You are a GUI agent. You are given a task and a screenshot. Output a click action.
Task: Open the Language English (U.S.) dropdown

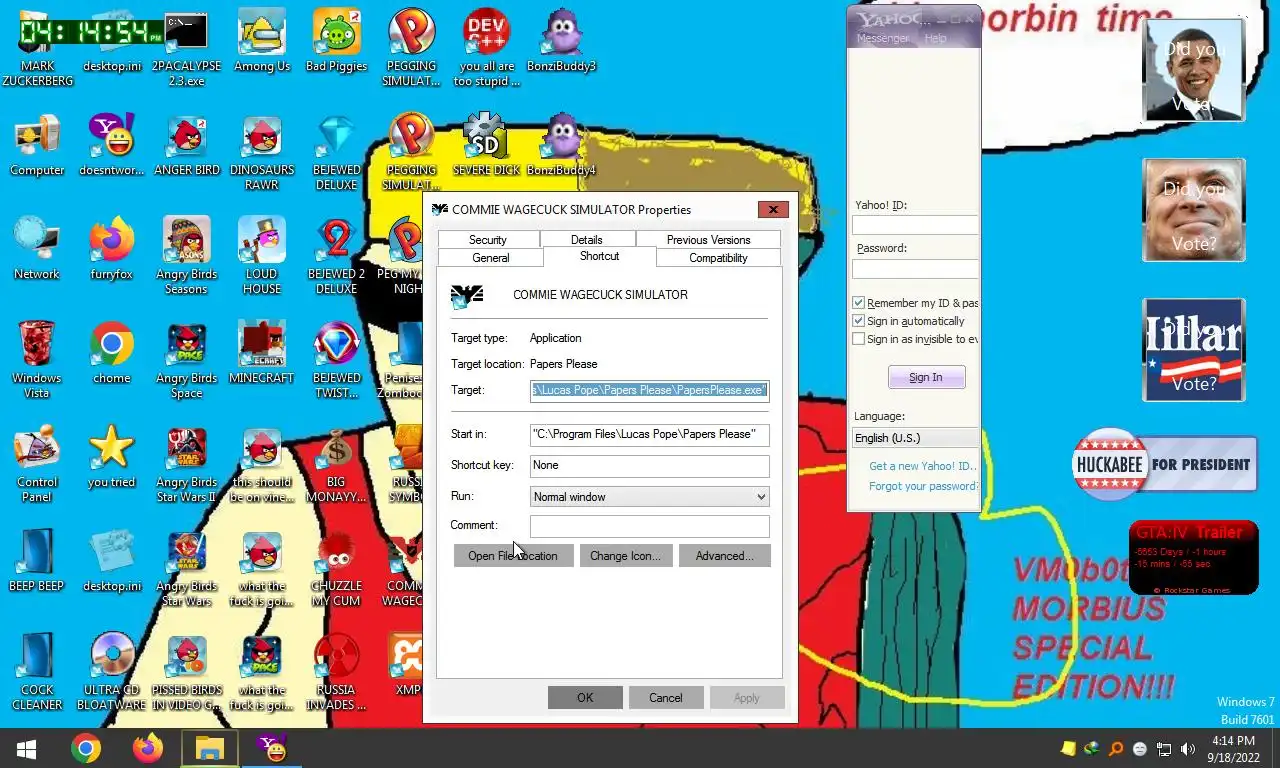click(914, 438)
